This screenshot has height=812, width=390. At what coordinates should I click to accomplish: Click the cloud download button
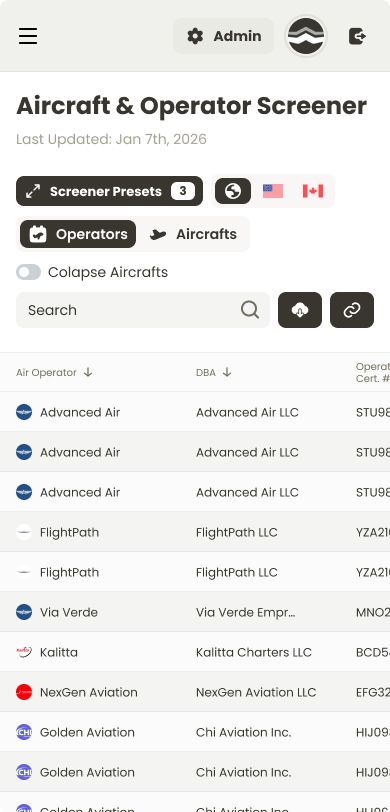[300, 310]
